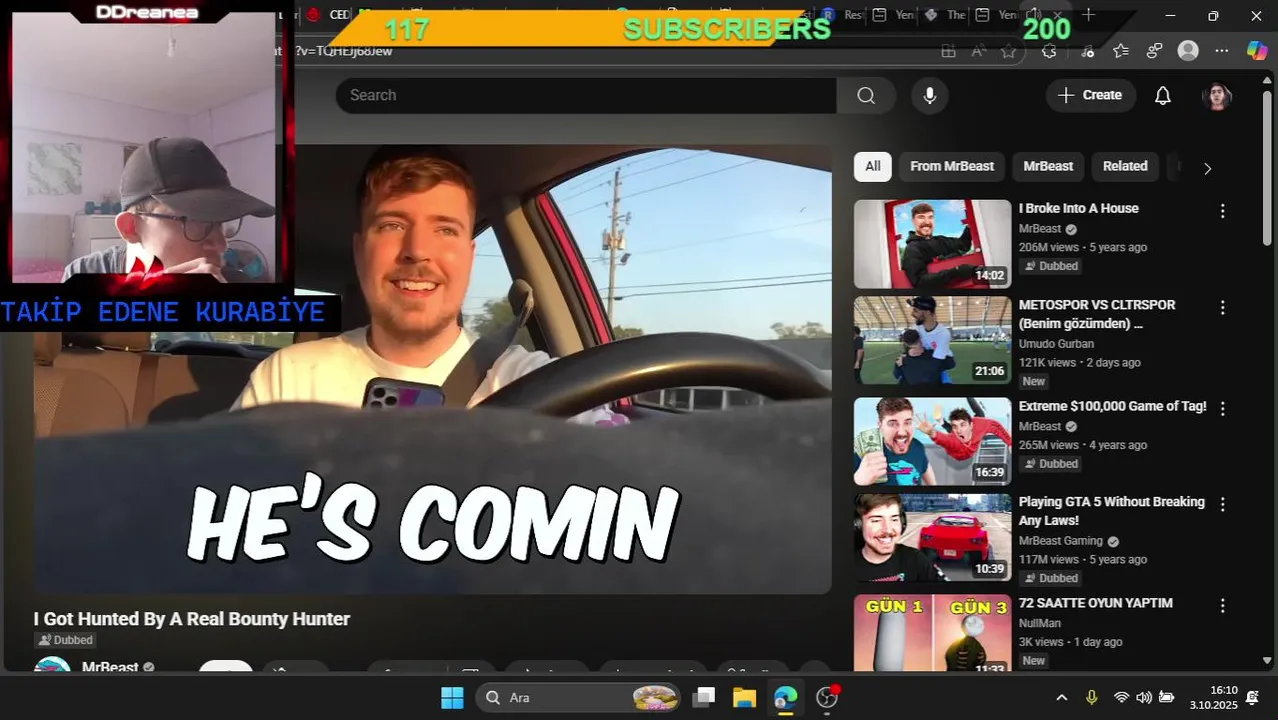The image size is (1278, 720).
Task: Open YouTube notifications bell
Action: tap(1163, 95)
